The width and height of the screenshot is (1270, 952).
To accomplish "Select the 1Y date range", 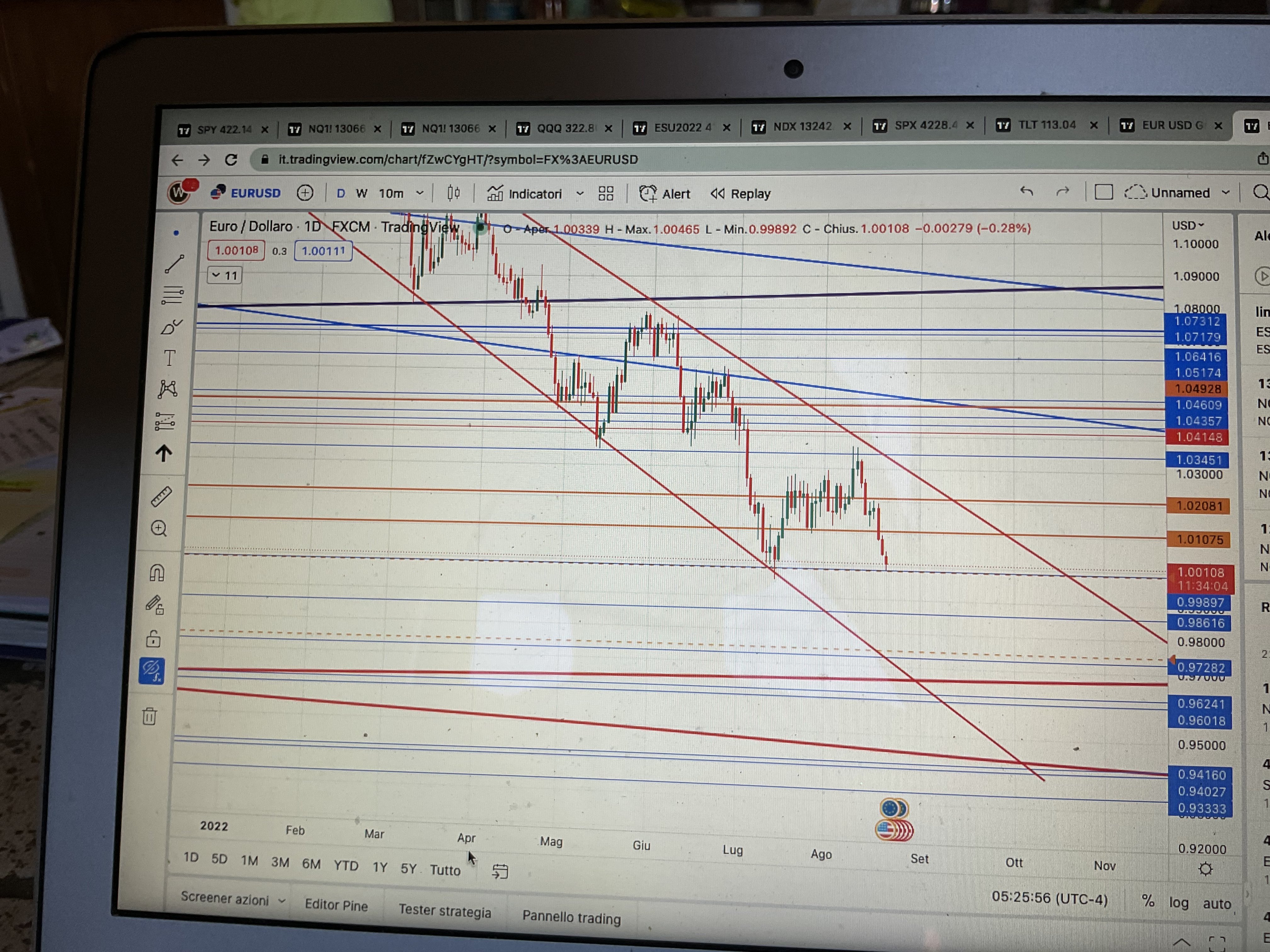I will 380,867.
